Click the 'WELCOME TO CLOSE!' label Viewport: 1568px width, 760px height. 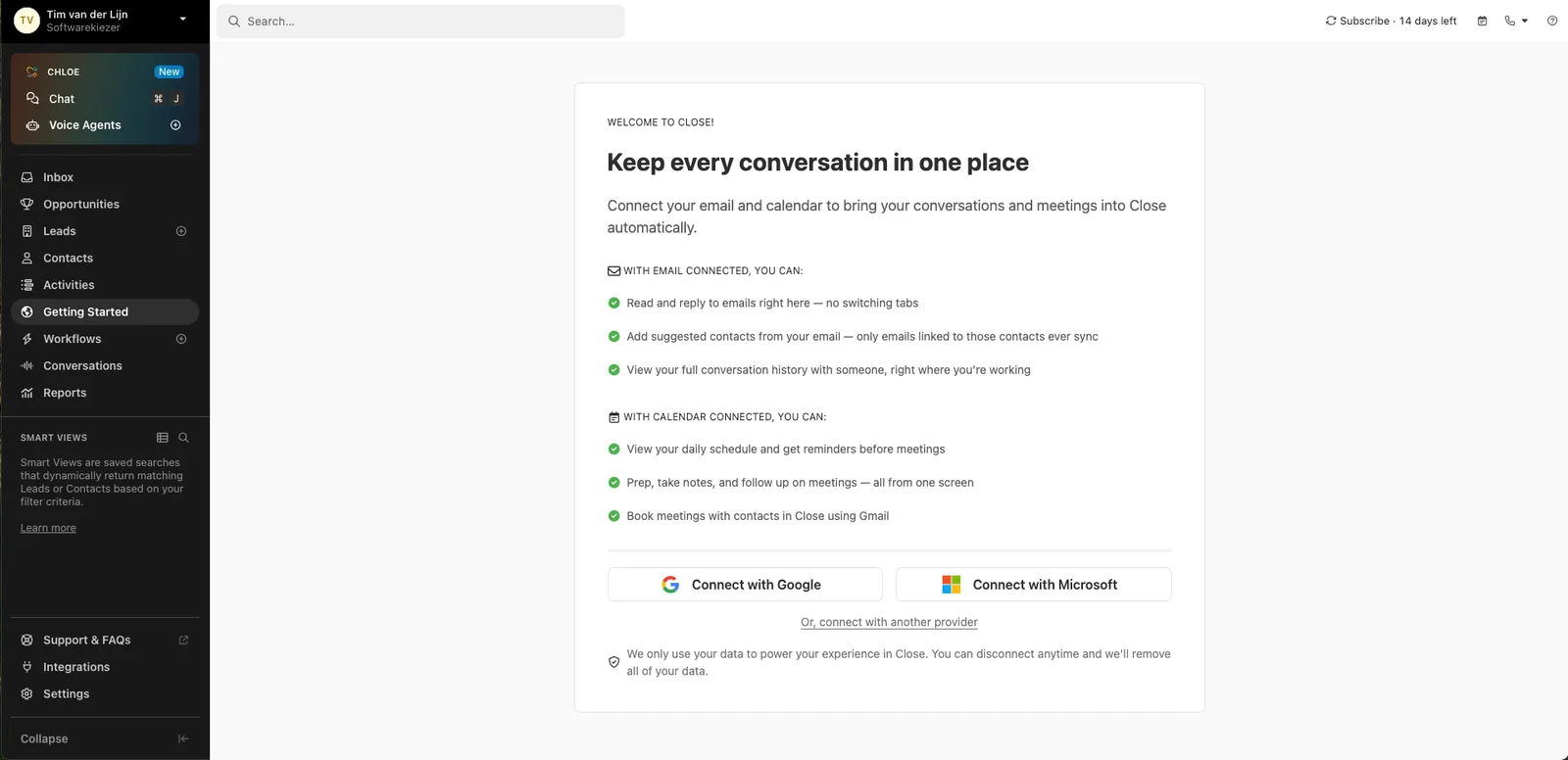tap(661, 122)
